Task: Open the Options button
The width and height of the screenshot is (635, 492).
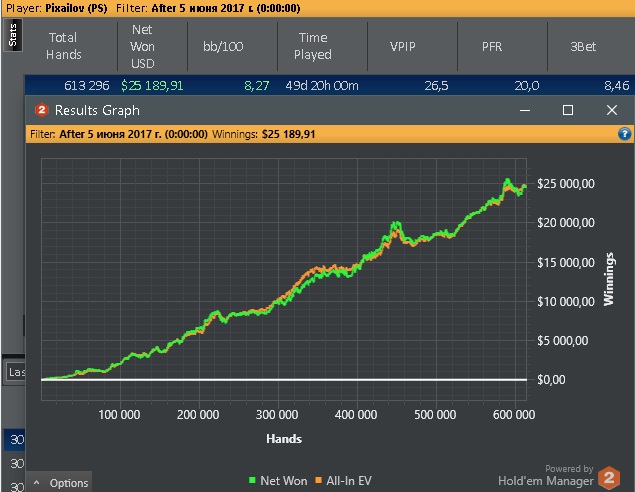Action: [x=60, y=482]
